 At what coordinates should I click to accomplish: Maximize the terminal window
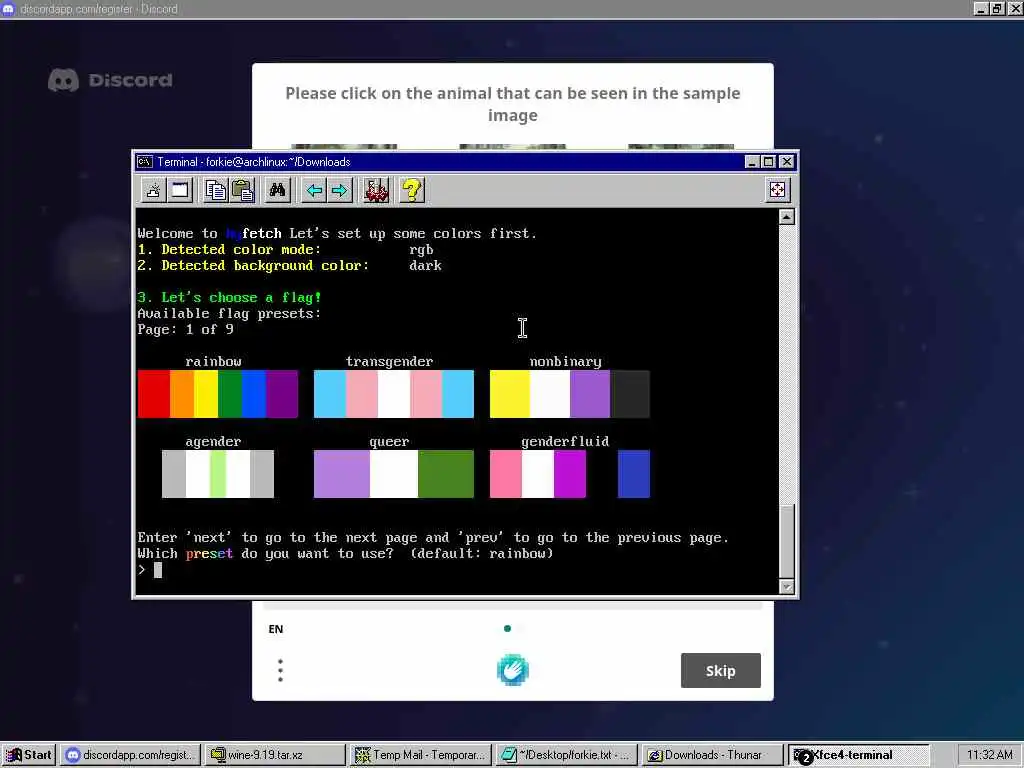(768, 162)
